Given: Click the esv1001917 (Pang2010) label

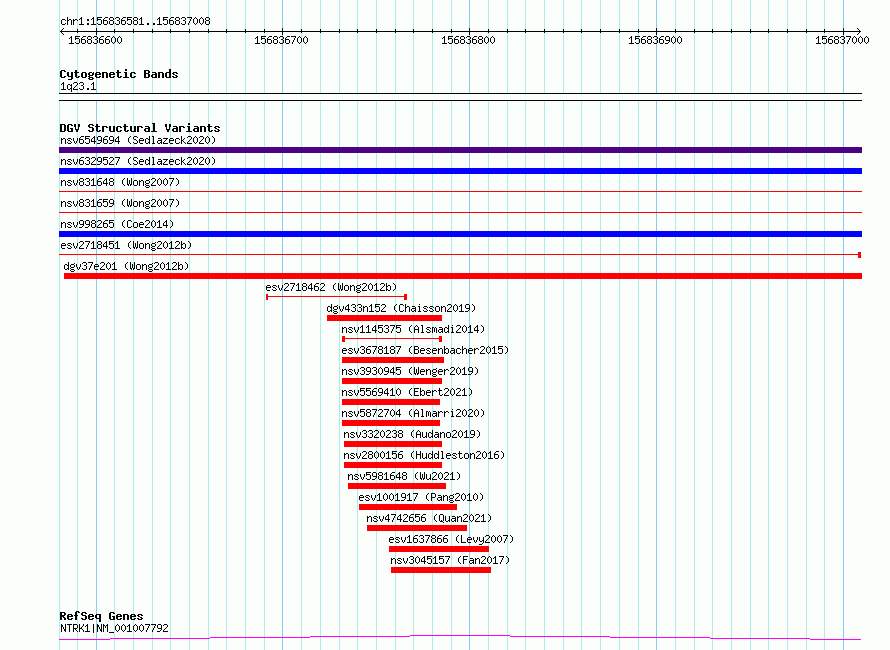Looking at the screenshot, I should click(x=421, y=497).
